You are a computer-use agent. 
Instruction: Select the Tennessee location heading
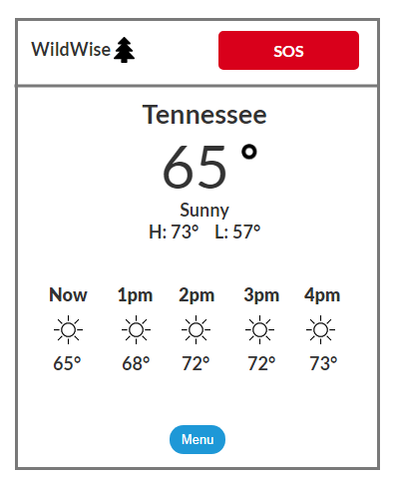tap(205, 114)
